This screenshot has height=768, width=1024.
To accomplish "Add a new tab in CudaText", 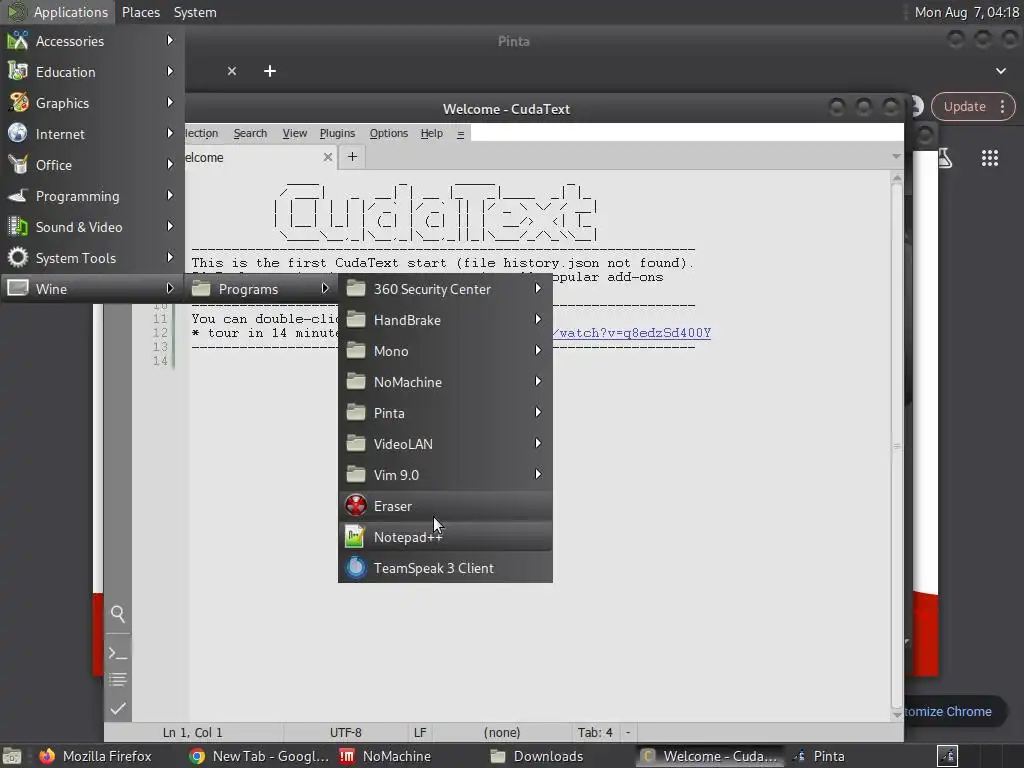I will 352,157.
